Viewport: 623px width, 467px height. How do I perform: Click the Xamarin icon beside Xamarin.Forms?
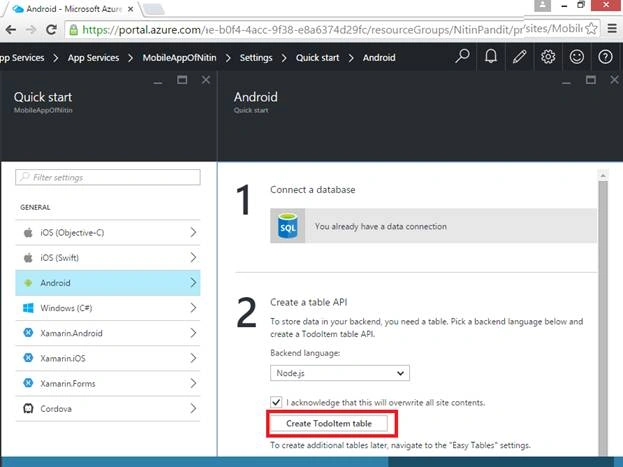pyautogui.click(x=28, y=383)
